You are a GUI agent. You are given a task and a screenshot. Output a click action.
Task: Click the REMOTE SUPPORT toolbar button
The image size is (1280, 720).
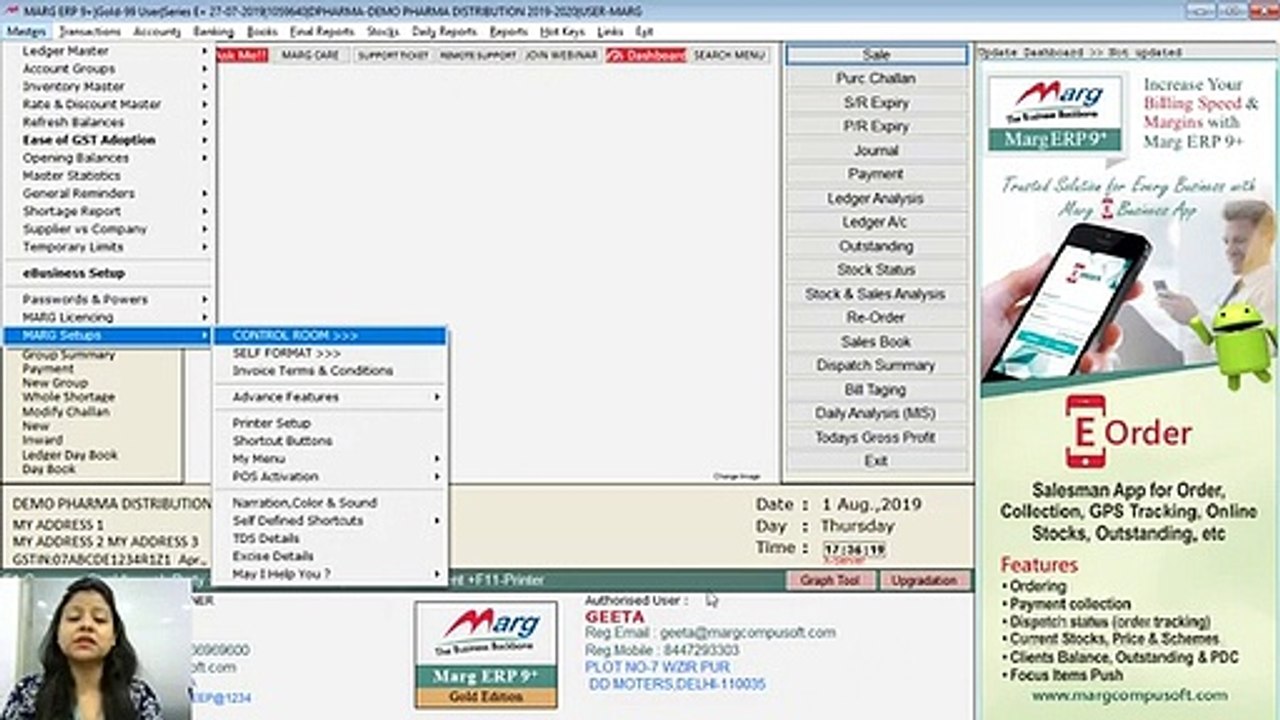(478, 55)
